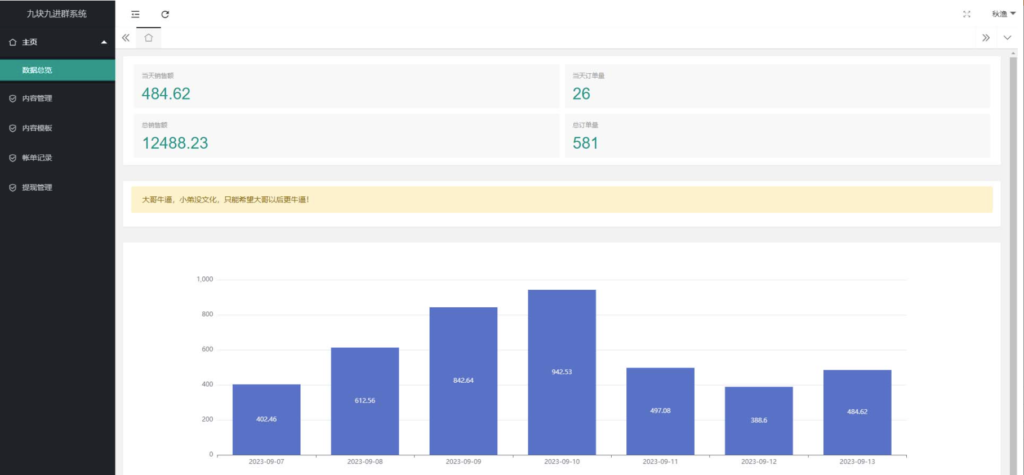Click the 总销售额 12488.23 stat card

(x=346, y=136)
